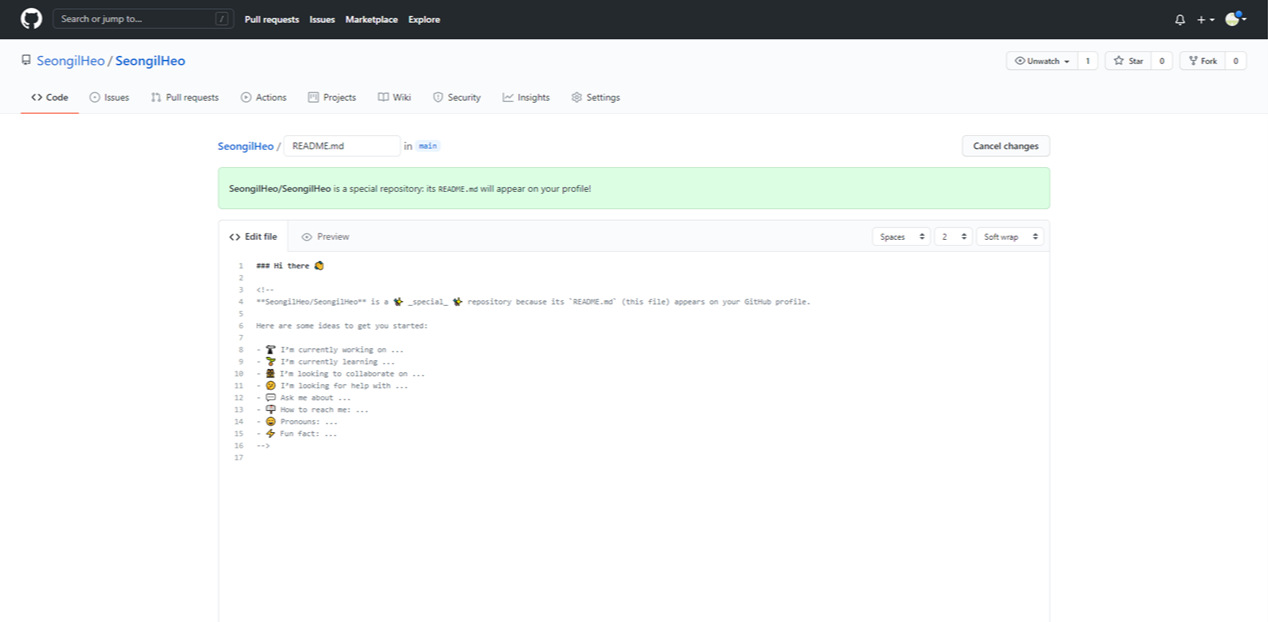Click 'I'm looking to collaborate on ...' line

pyautogui.click(x=340, y=374)
